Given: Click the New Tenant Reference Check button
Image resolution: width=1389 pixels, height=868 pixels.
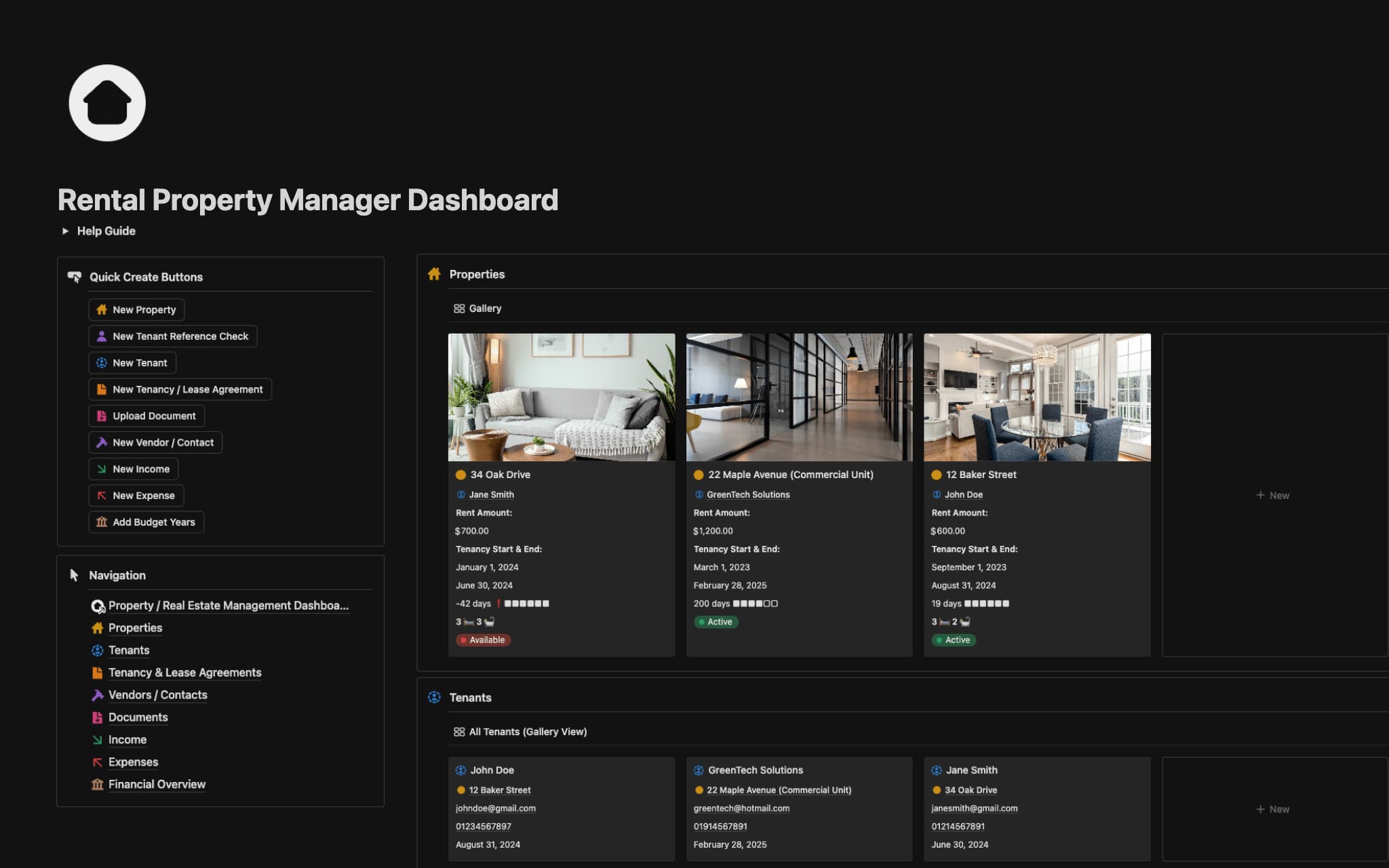Looking at the screenshot, I should pyautogui.click(x=173, y=336).
